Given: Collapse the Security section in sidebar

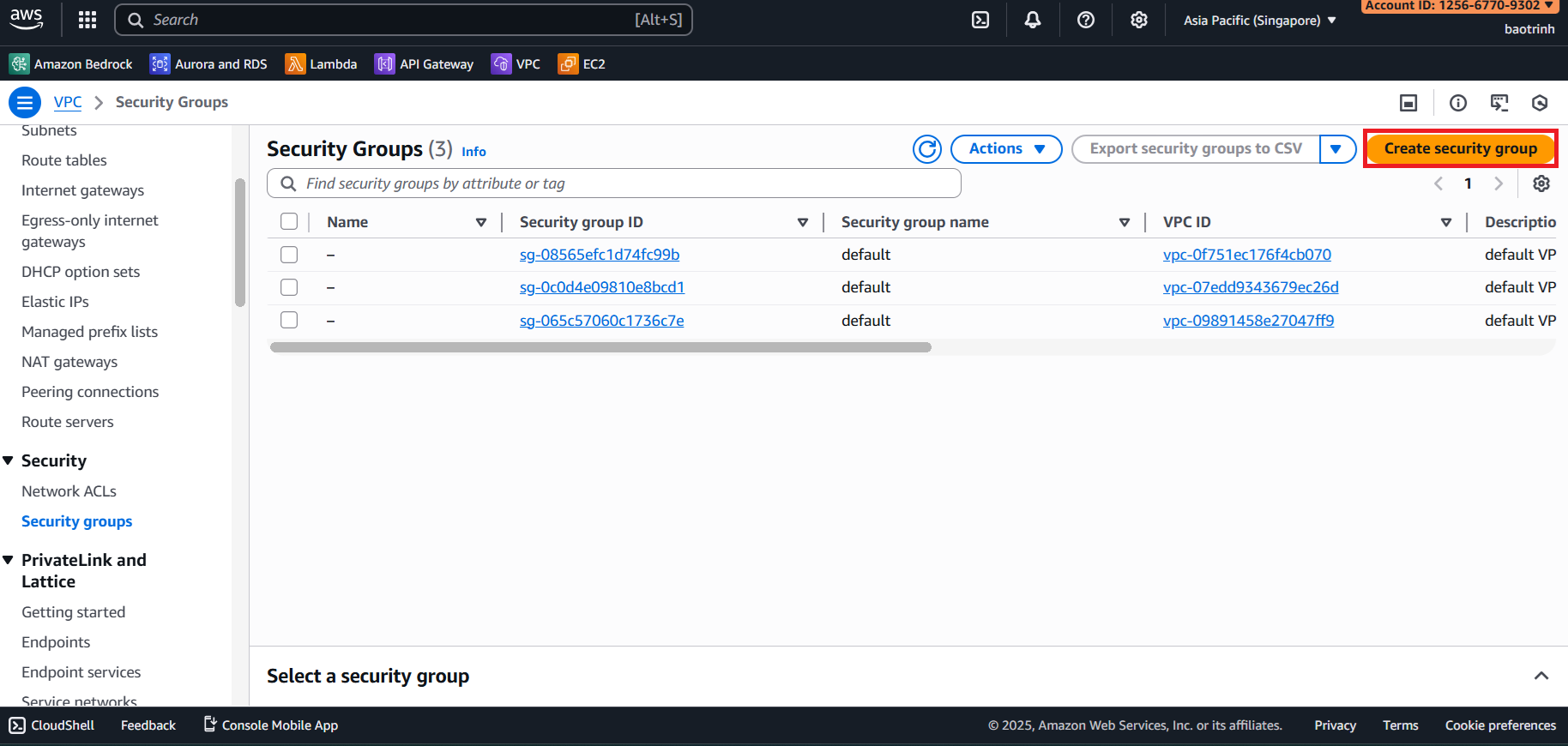Looking at the screenshot, I should [9, 461].
